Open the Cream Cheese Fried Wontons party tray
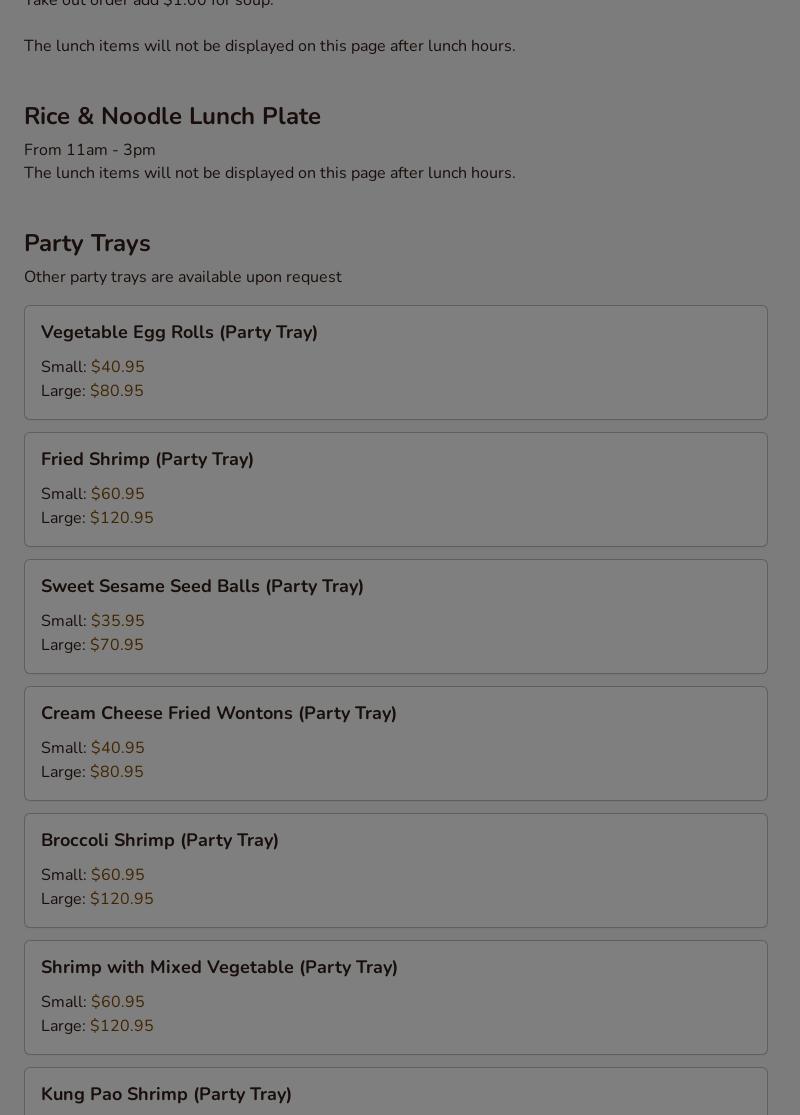The image size is (800, 1115). pyautogui.click(x=219, y=713)
